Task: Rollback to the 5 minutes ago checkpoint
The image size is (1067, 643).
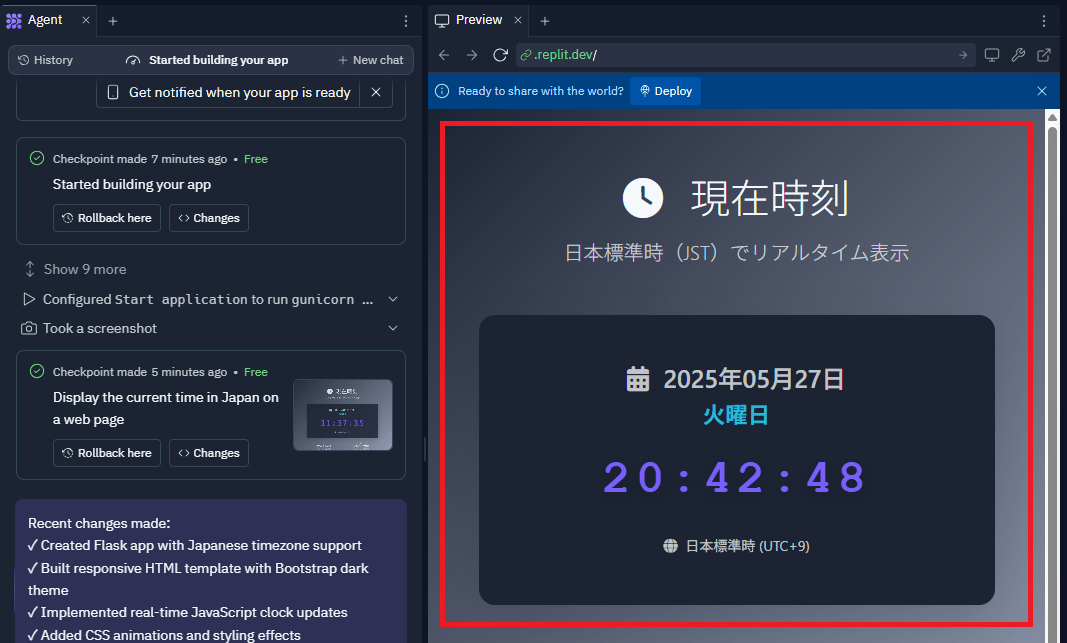Action: pyautogui.click(x=106, y=452)
